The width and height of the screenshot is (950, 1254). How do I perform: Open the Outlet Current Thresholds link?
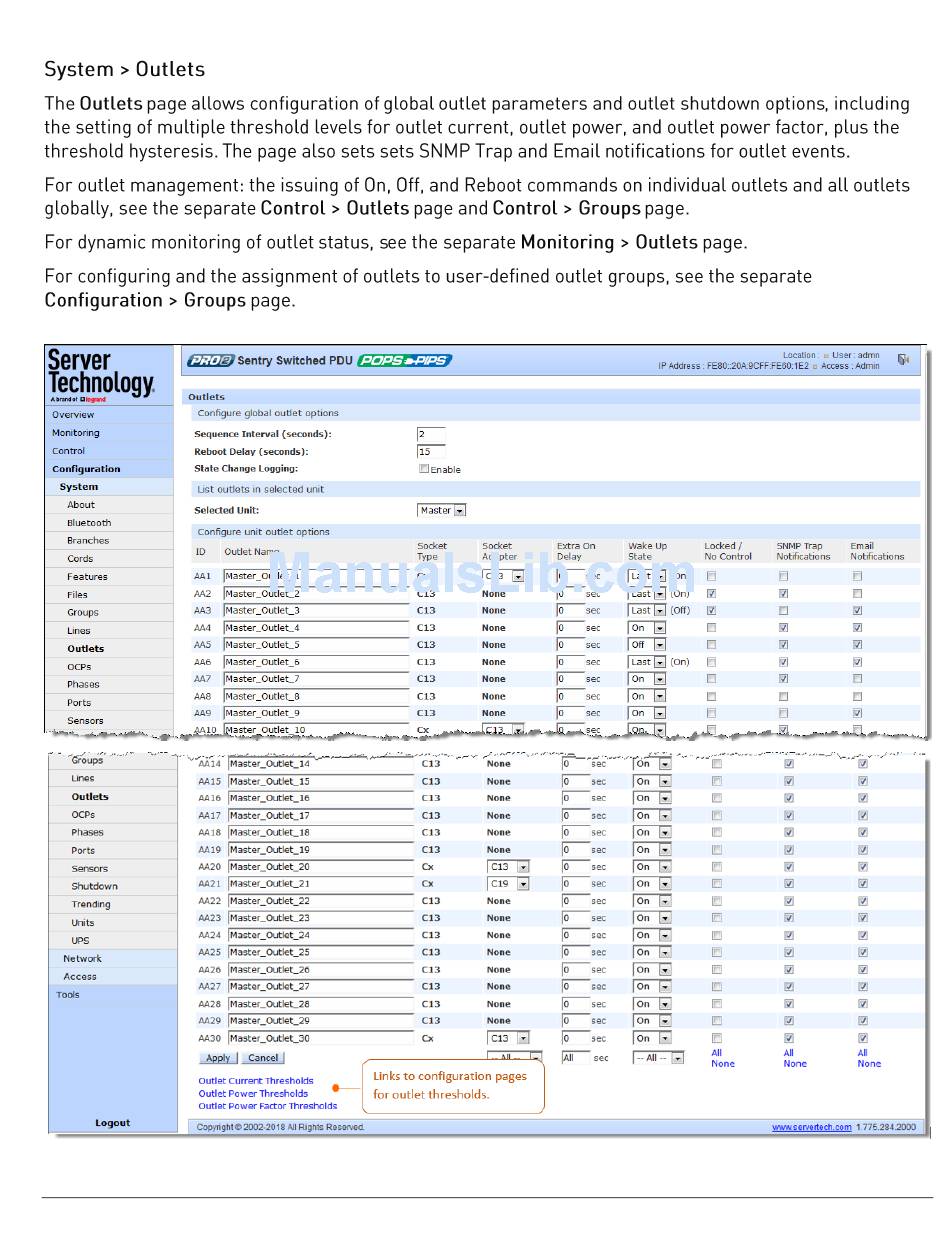click(256, 1081)
